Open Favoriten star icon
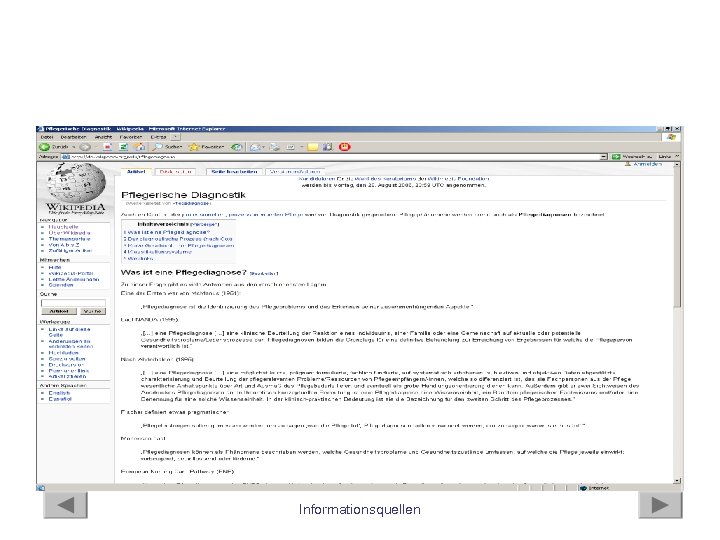This screenshot has height=540, width=720. (206, 147)
